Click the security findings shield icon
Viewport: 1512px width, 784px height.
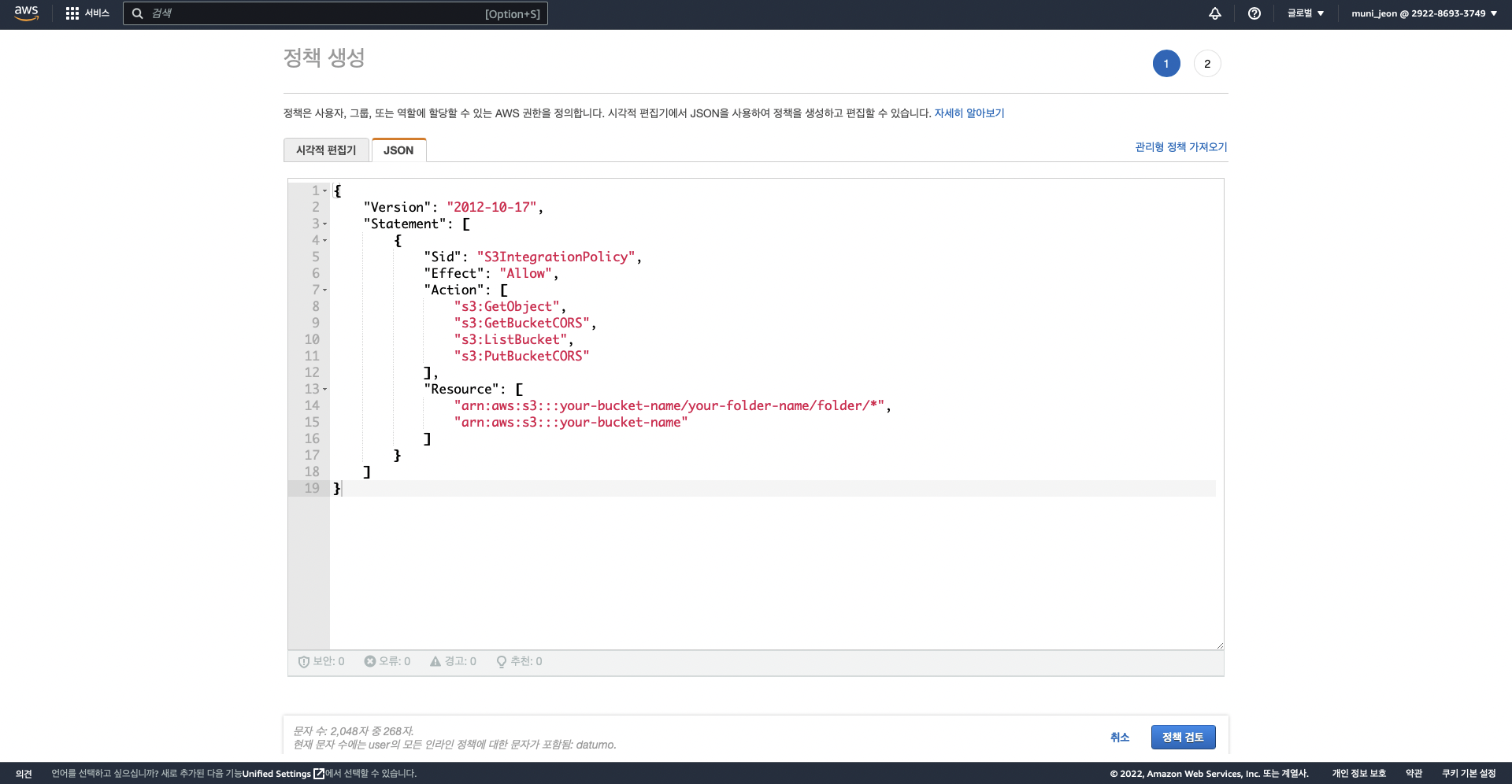click(x=304, y=662)
